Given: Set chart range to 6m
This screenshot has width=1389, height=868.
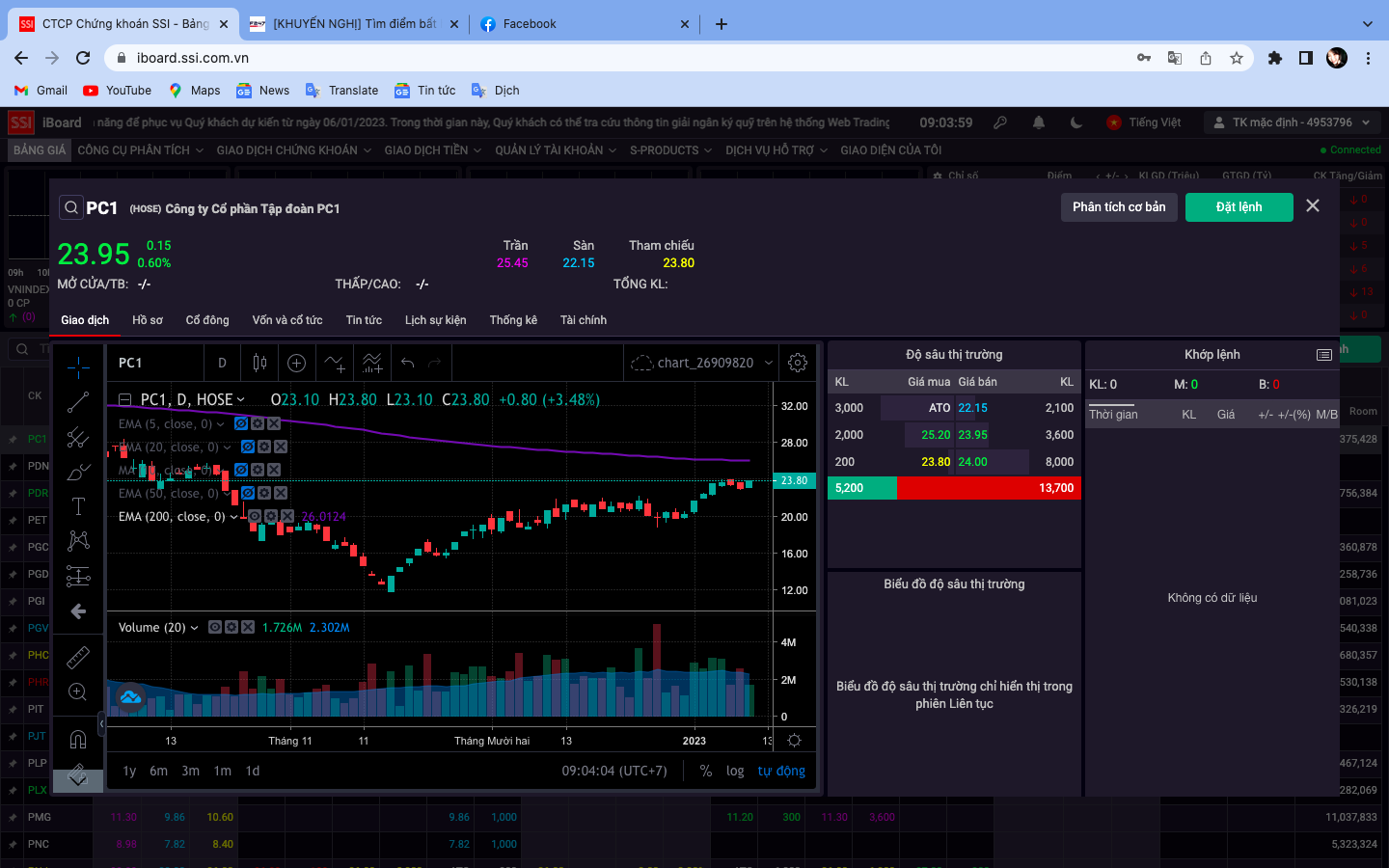Looking at the screenshot, I should coord(158,771).
